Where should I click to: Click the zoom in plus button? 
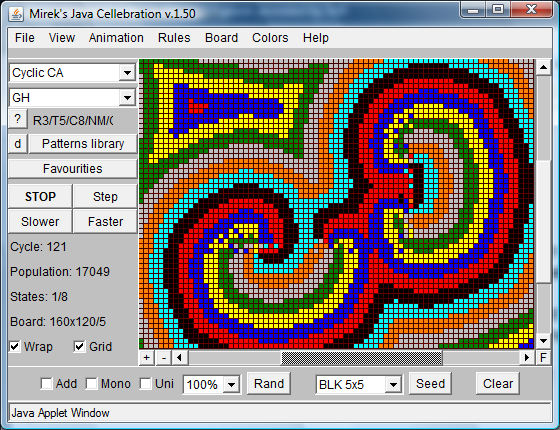pos(147,358)
